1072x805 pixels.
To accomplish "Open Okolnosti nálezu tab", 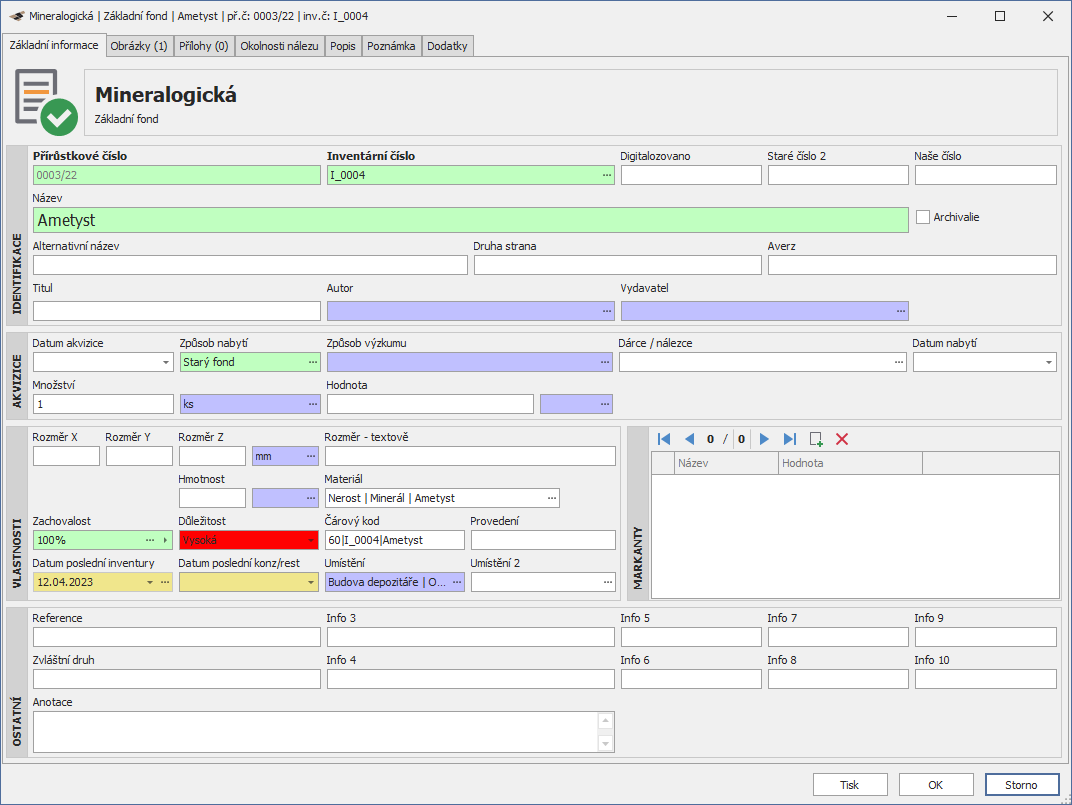I will click(x=279, y=46).
